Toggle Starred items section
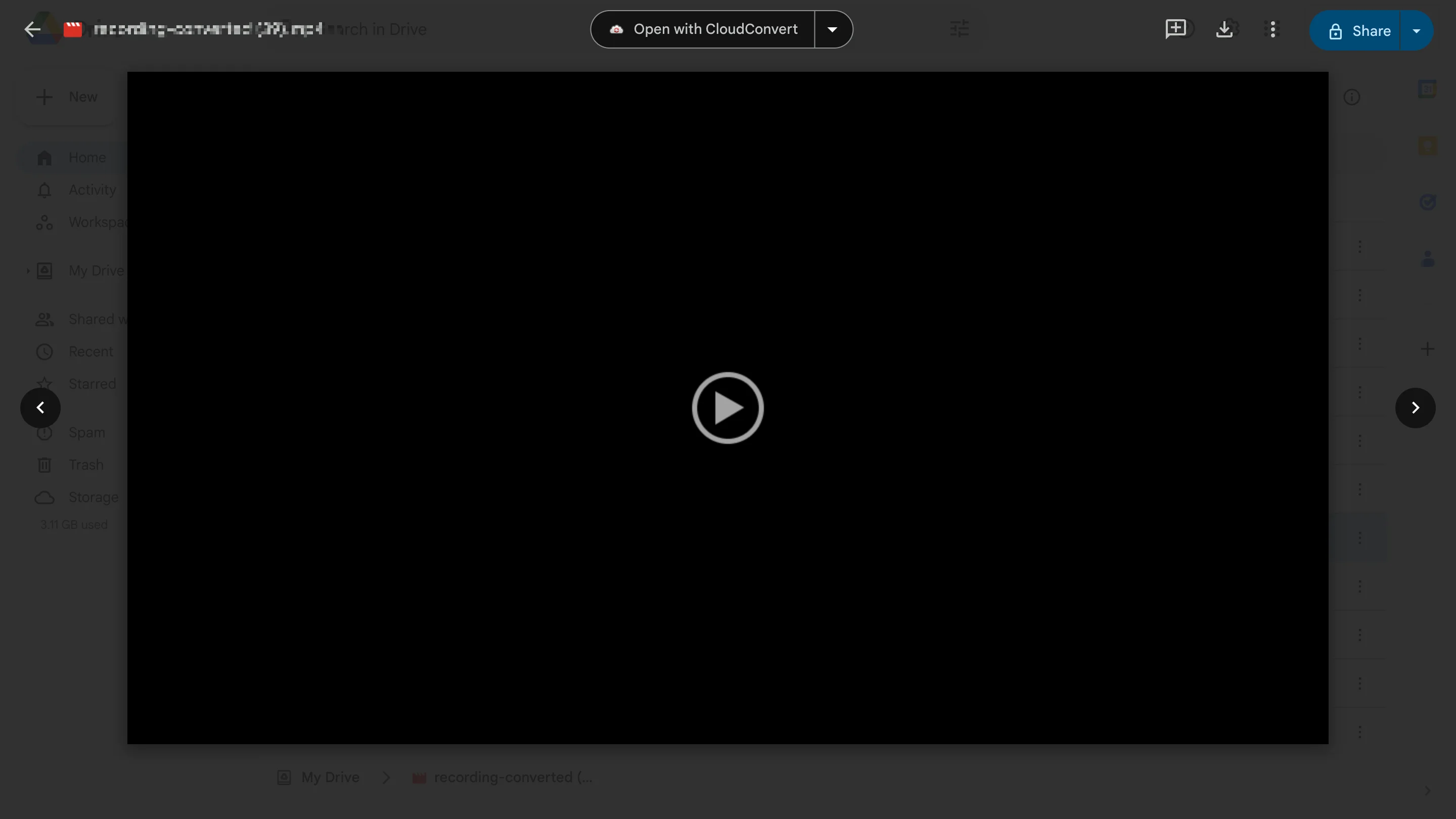This screenshot has height=819, width=1456. [92, 384]
